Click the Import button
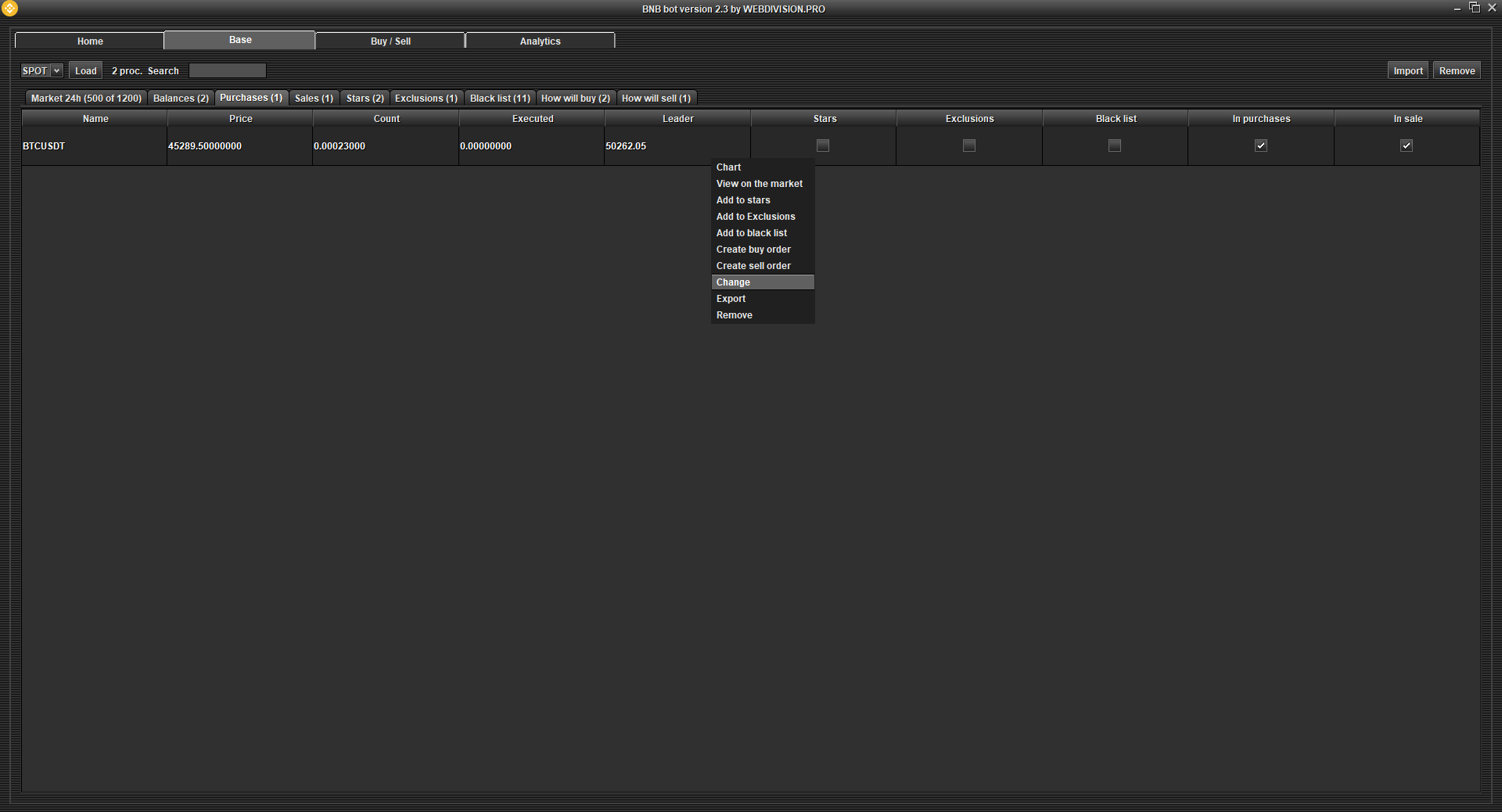The width and height of the screenshot is (1502, 812). tap(1407, 70)
